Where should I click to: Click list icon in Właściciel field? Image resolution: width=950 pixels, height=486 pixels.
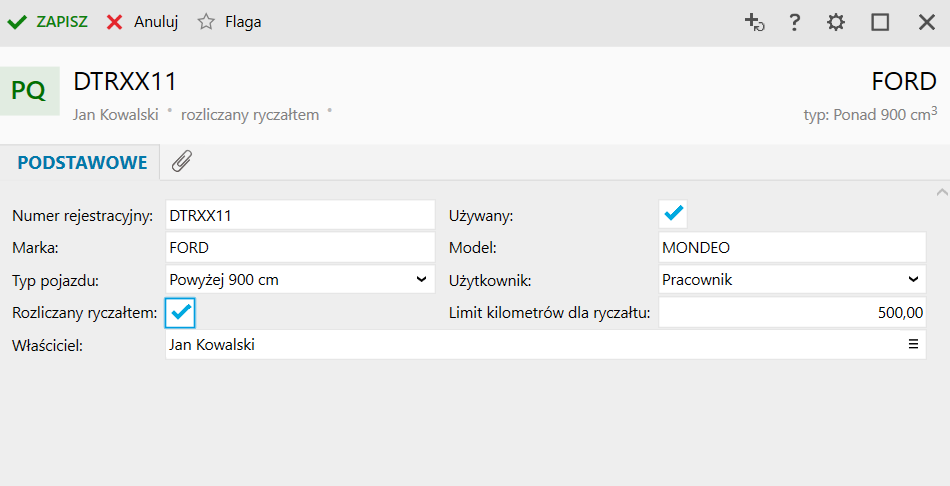click(913, 344)
